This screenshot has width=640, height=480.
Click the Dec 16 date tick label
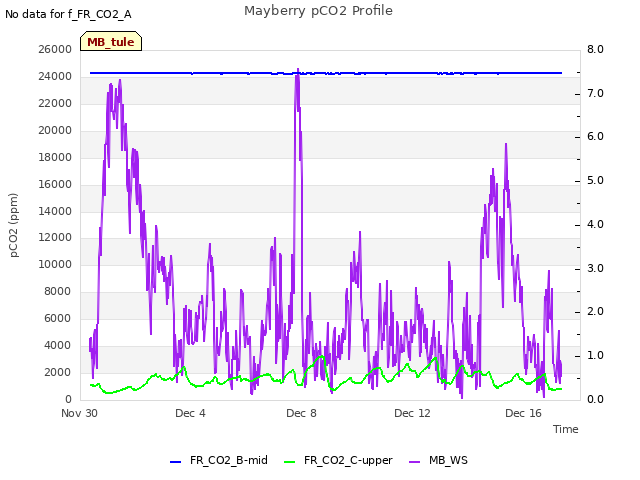(523, 413)
